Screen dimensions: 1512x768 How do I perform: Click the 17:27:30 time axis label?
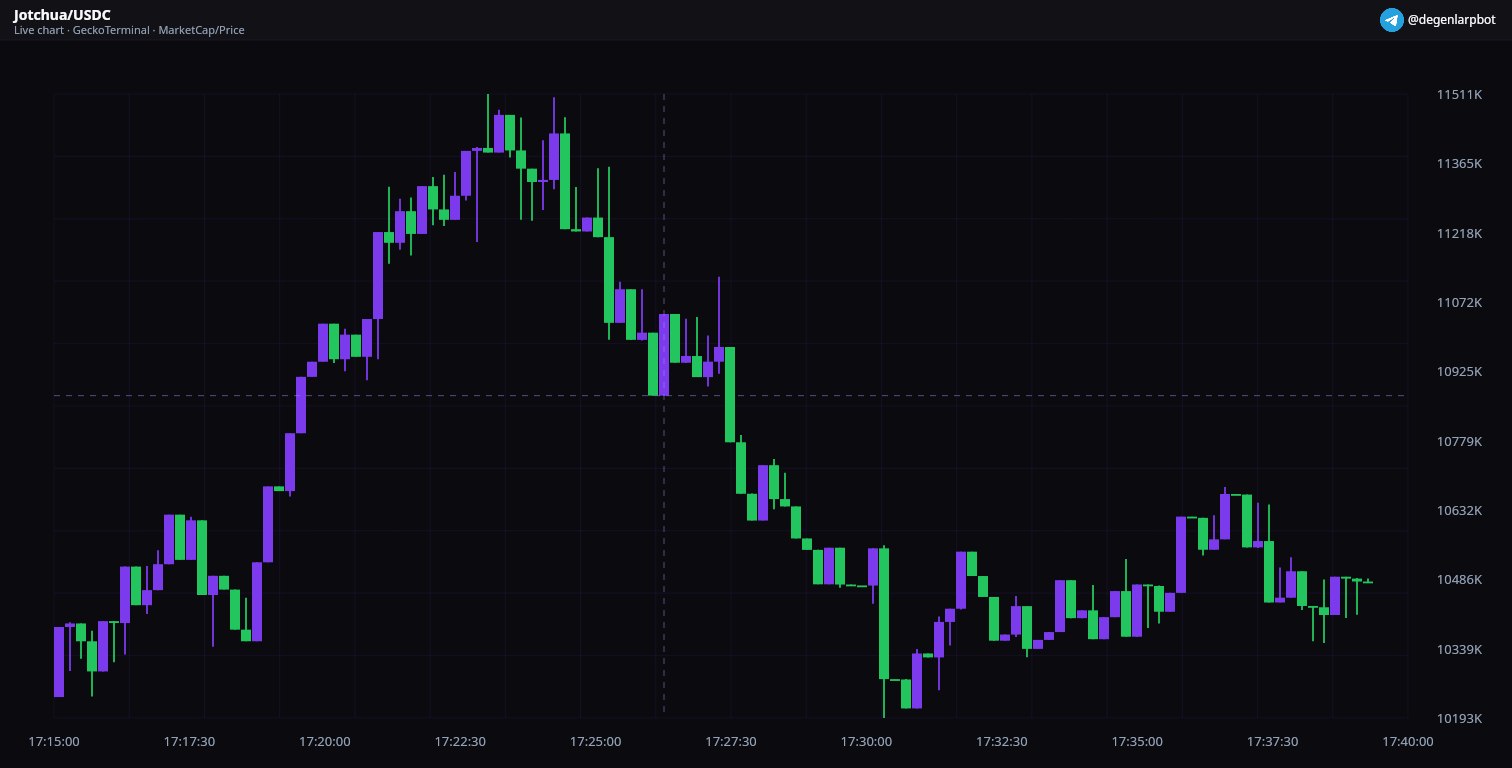[x=731, y=742]
